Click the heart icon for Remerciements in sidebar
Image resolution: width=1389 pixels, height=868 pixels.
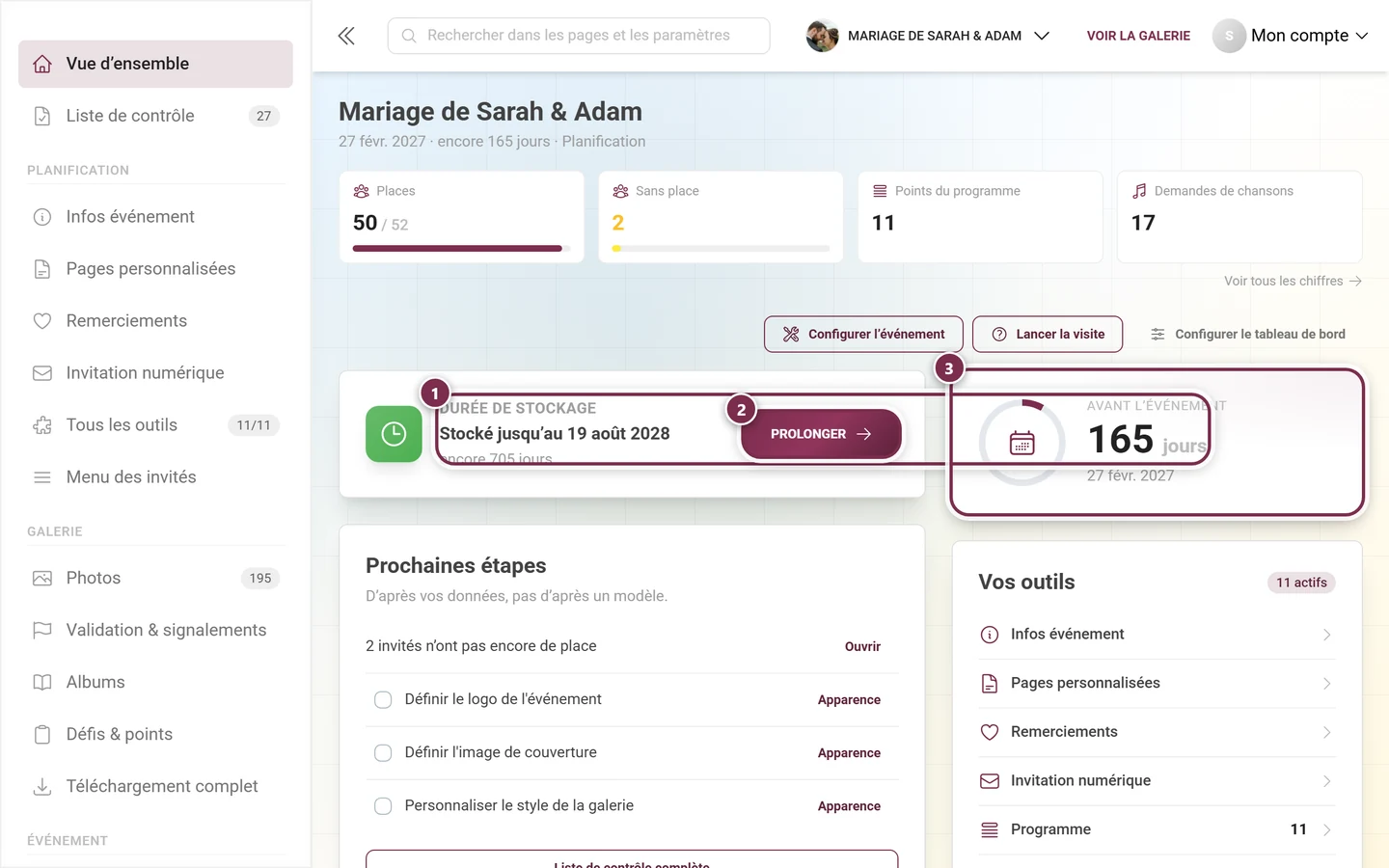(42, 321)
